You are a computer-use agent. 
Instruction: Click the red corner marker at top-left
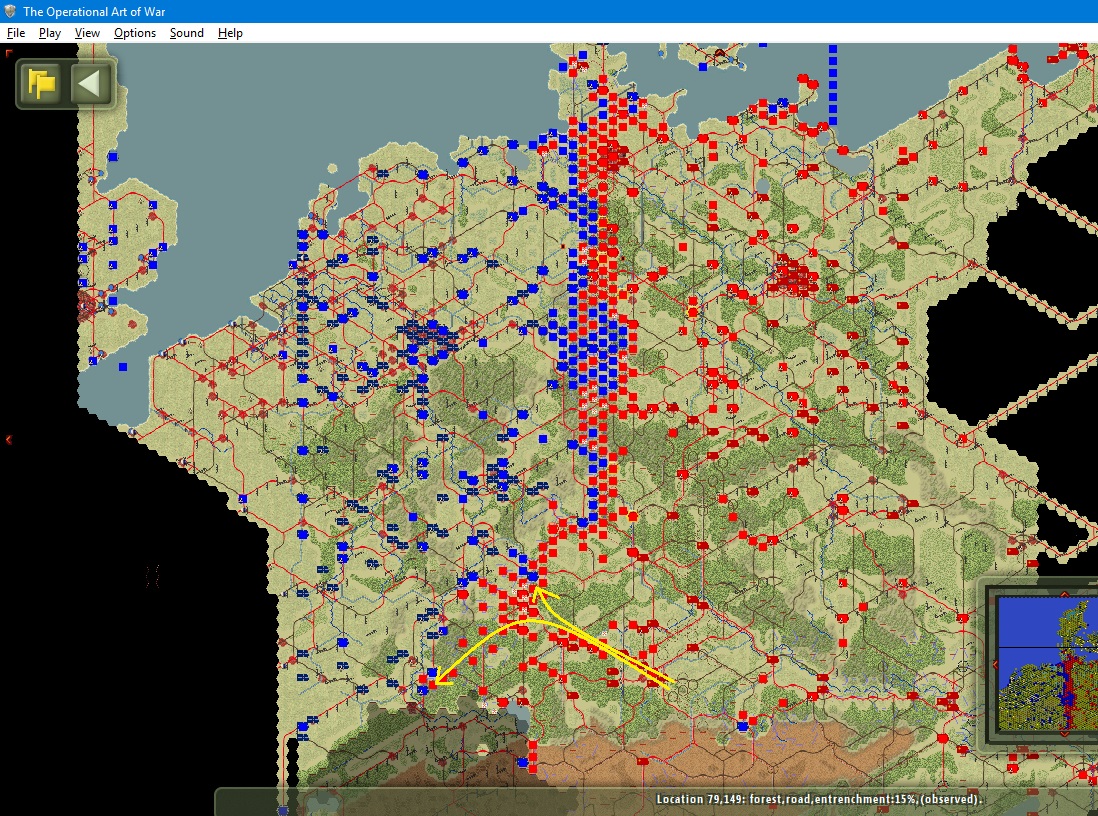[8, 53]
